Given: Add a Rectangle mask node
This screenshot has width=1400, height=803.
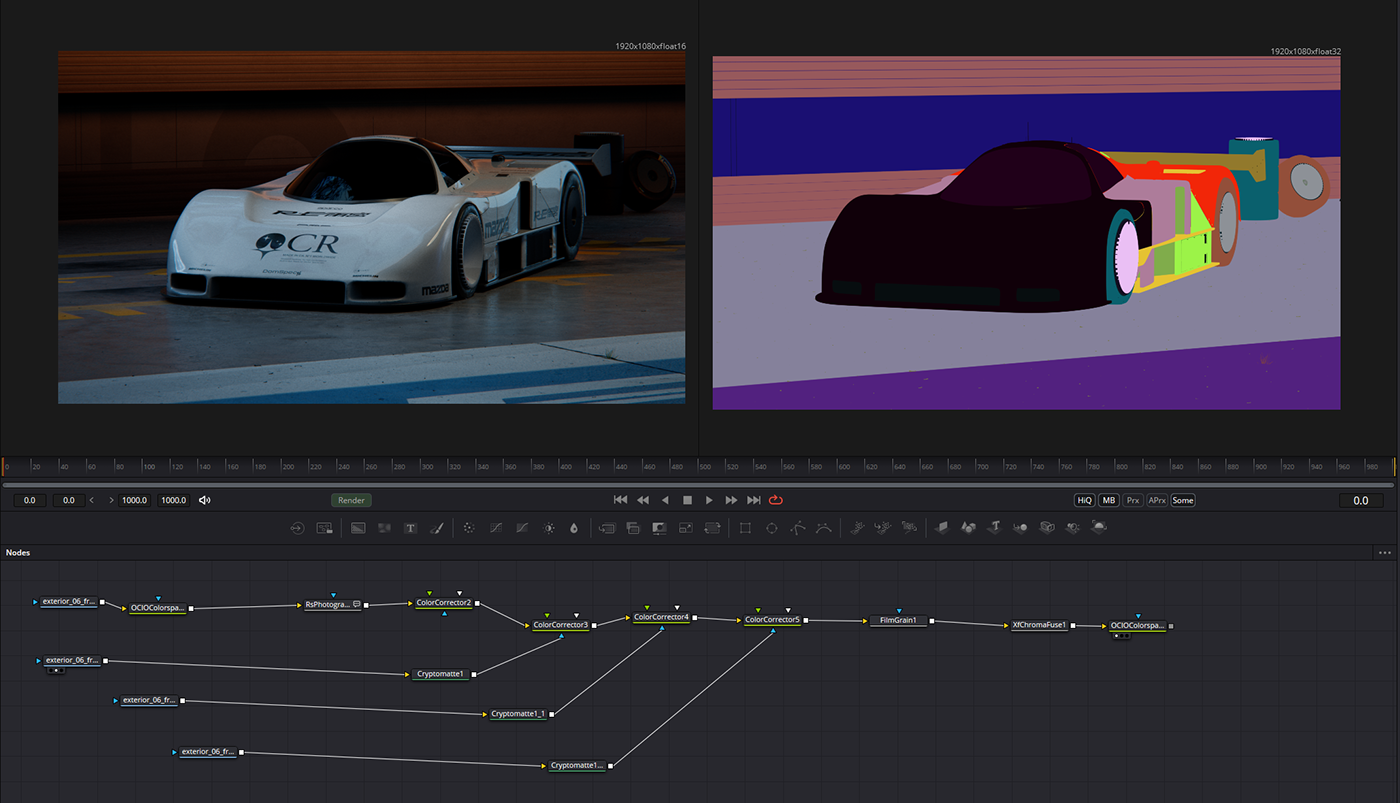Looking at the screenshot, I should (745, 528).
